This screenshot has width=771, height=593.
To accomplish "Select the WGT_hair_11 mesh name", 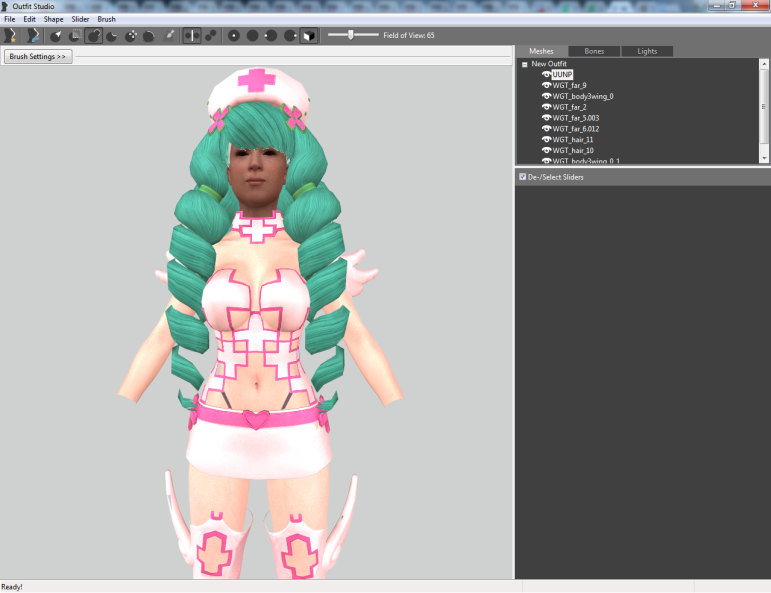I will coord(573,140).
